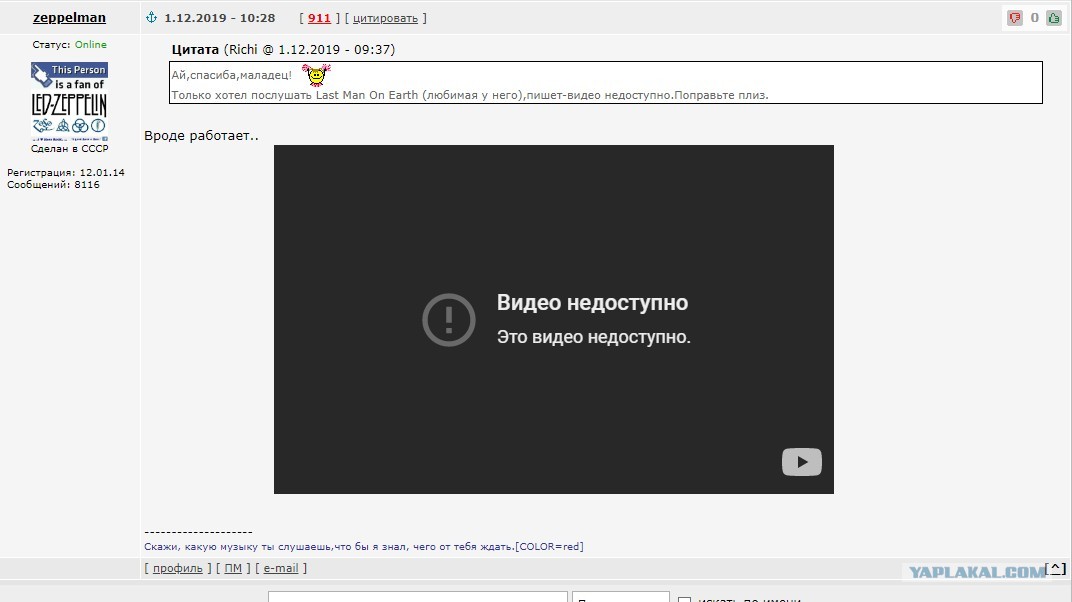Click the 'Сообщений: 8116' text
The height and width of the screenshot is (602, 1072).
(x=53, y=184)
